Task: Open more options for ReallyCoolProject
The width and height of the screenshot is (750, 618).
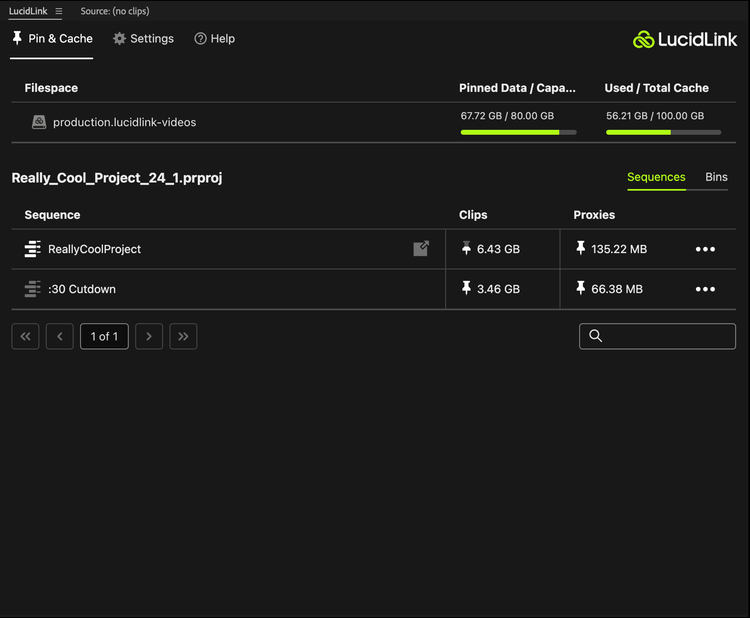Action: coord(705,249)
